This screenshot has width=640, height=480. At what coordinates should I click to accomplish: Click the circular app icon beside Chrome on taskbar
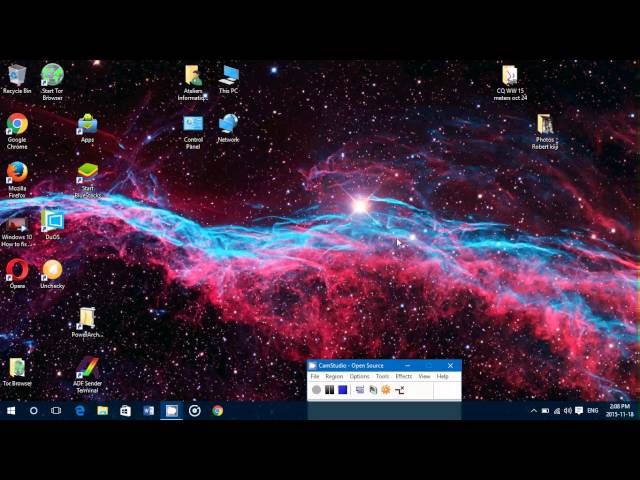point(195,411)
